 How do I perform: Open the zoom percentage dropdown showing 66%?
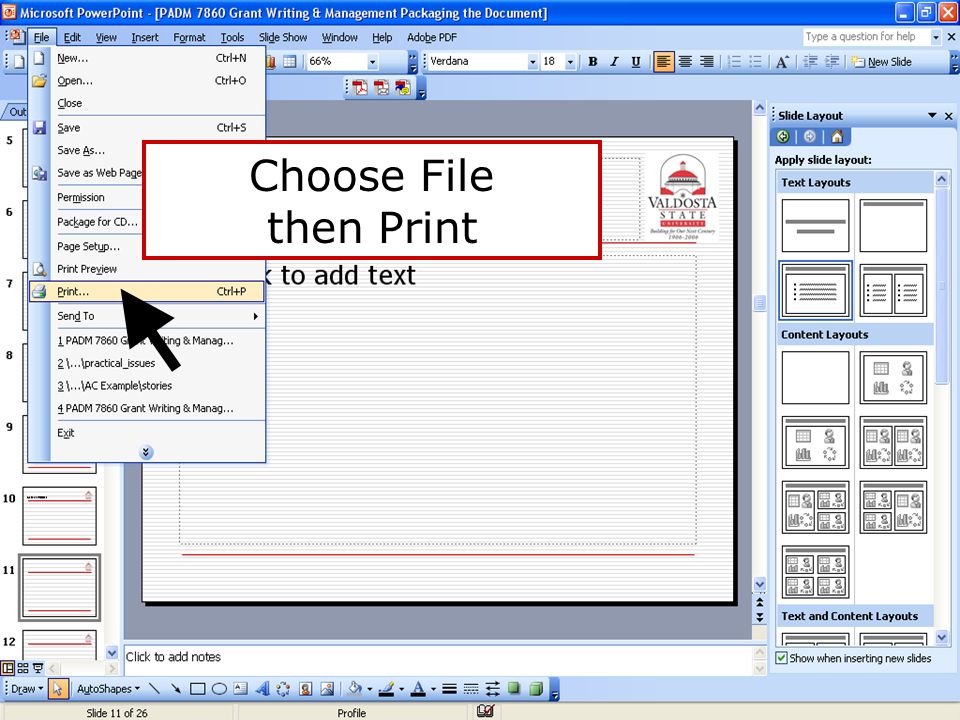point(372,61)
